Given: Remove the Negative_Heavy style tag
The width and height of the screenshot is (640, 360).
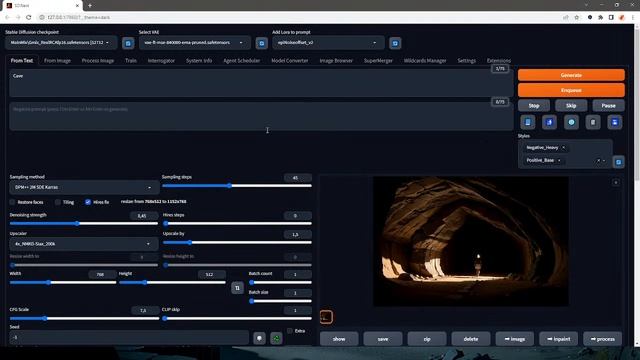Looking at the screenshot, I should (x=563, y=147).
